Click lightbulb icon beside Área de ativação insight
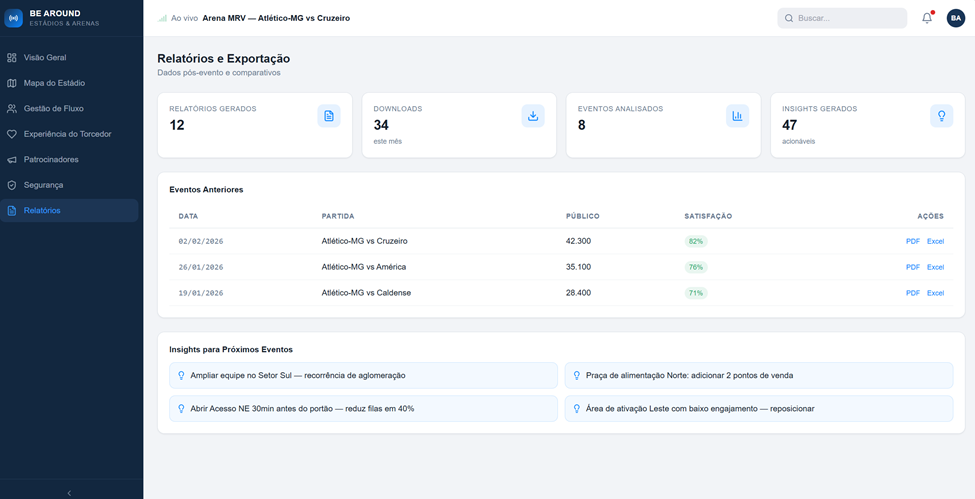This screenshot has width=975, height=499. 576,409
